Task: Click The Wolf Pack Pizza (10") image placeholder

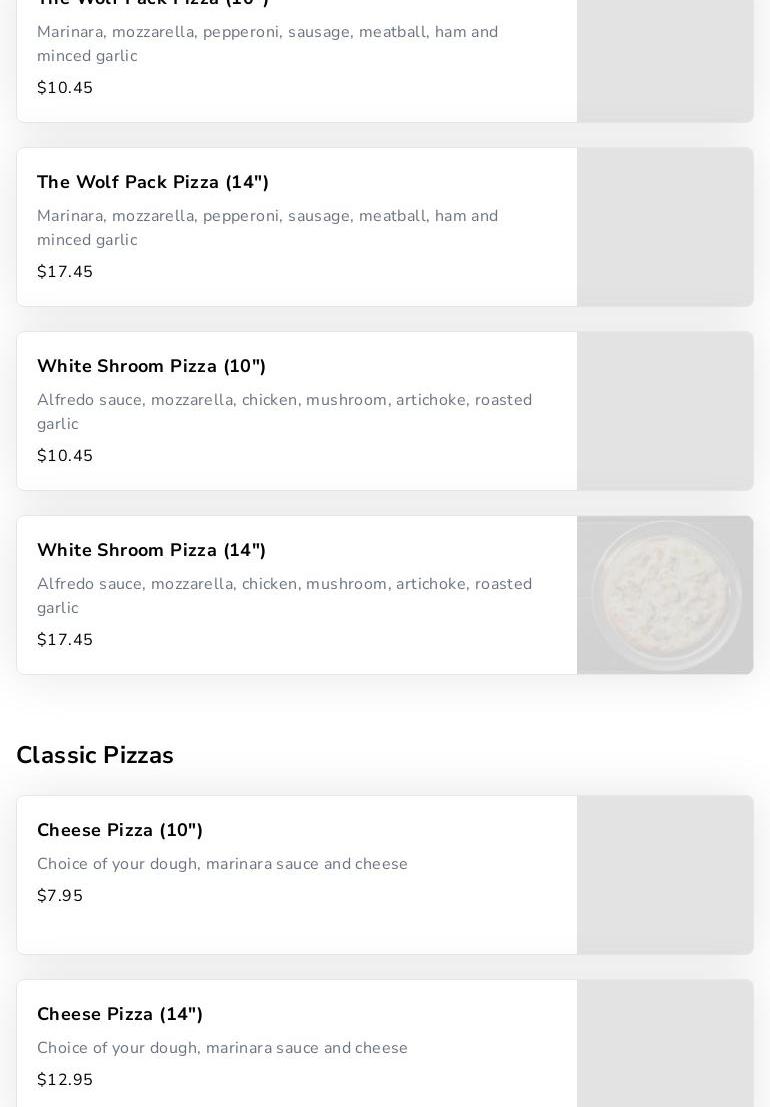Action: click(665, 60)
